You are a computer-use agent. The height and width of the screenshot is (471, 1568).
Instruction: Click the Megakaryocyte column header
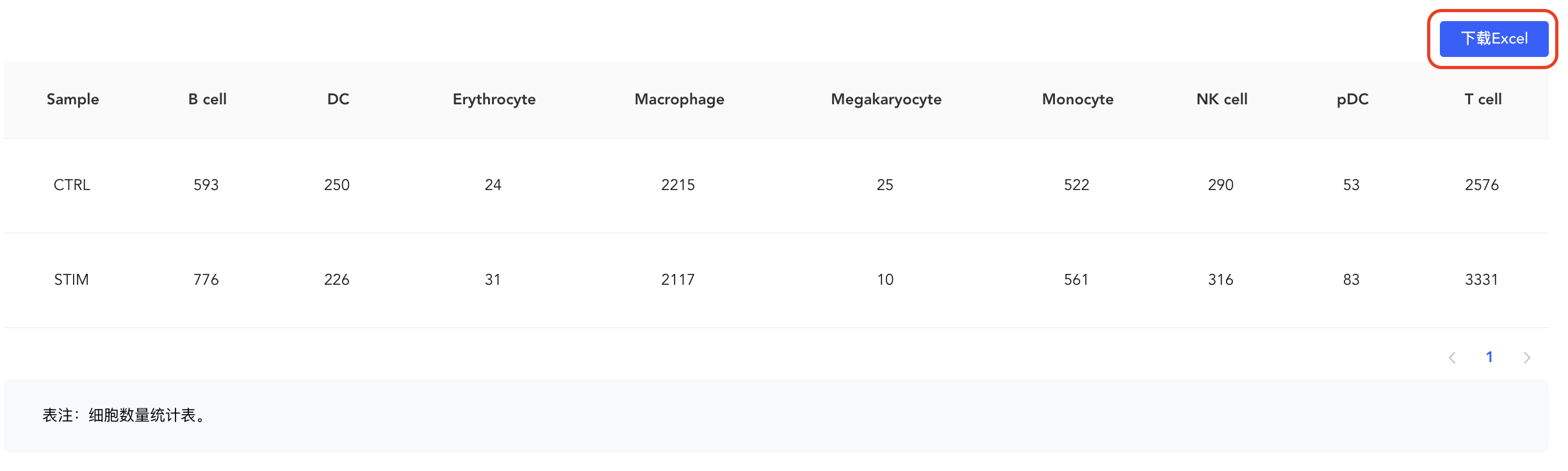tap(886, 100)
